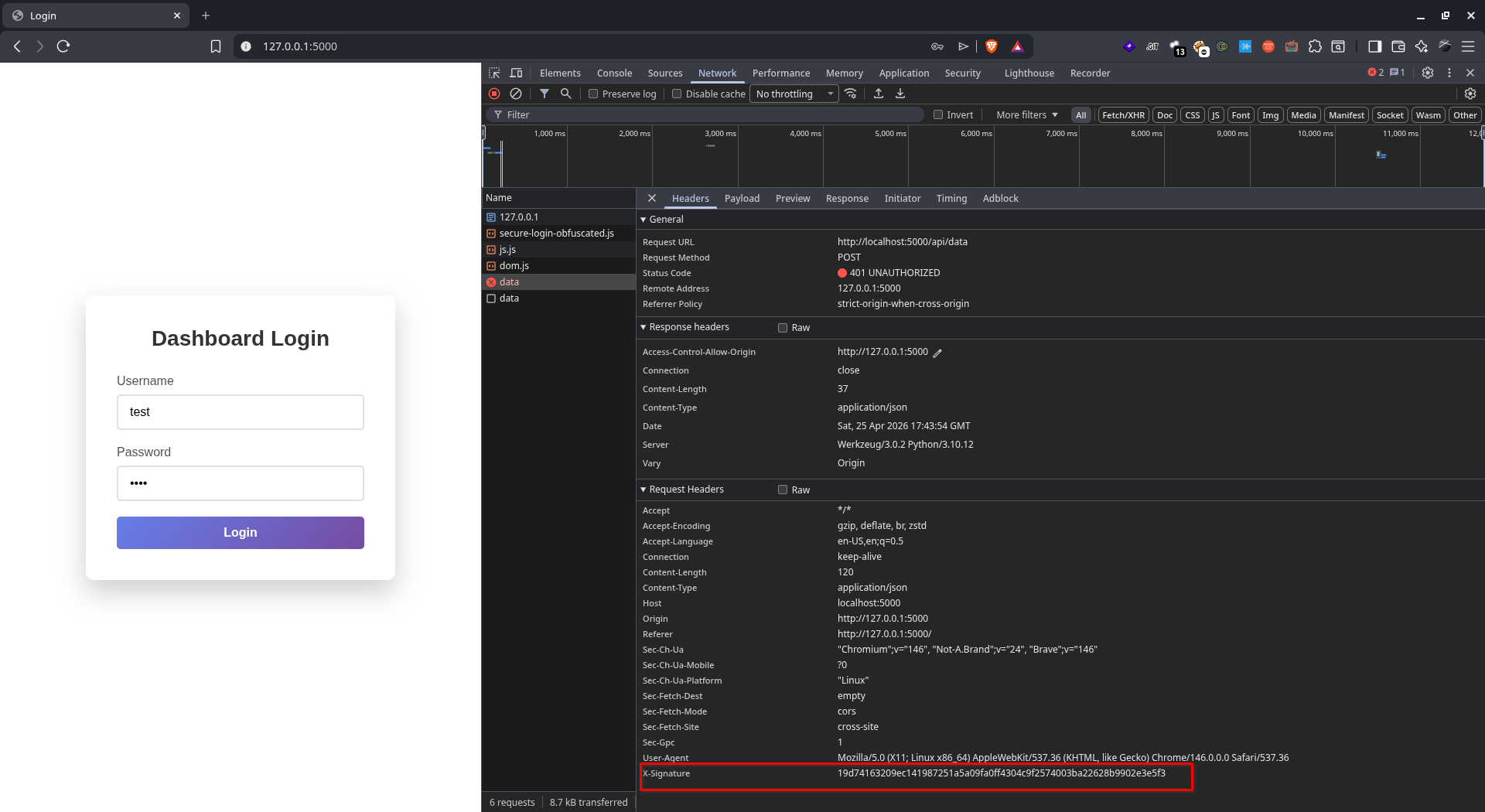Select failed data request row
1485x812 pixels.
coord(558,282)
